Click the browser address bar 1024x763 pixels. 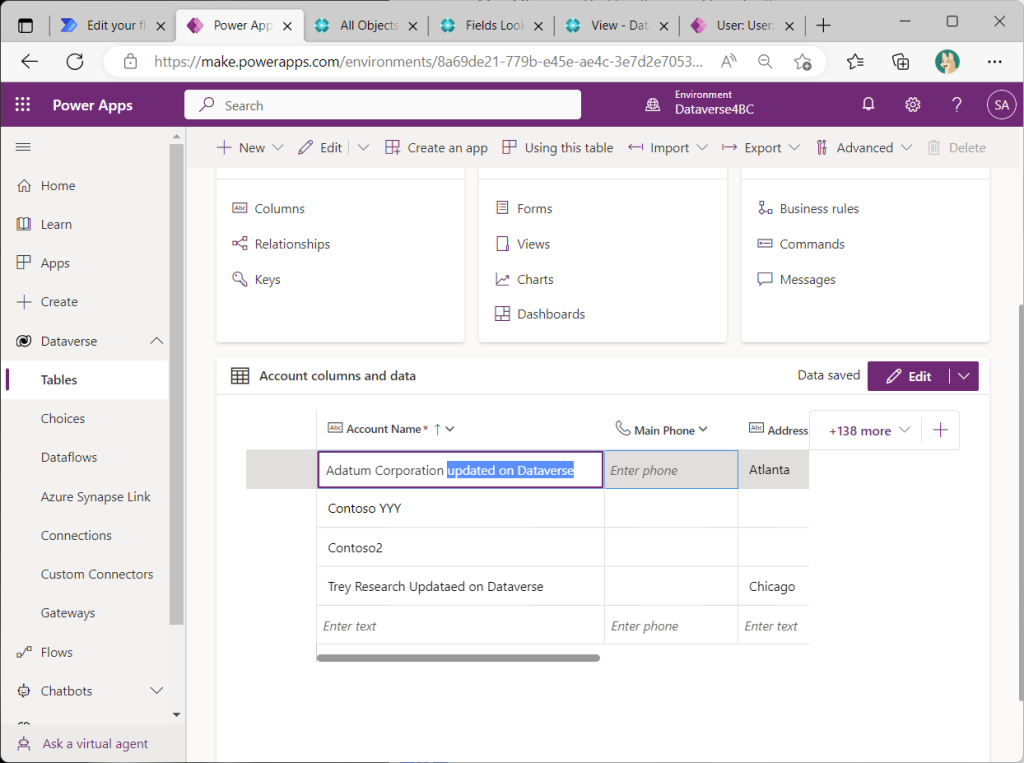click(428, 61)
